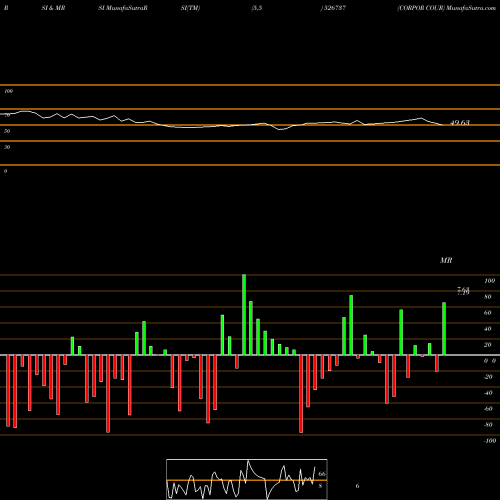Click the RSI axis label 30
Image resolution: width=500 pixels, height=500 pixels.
(x=7, y=147)
